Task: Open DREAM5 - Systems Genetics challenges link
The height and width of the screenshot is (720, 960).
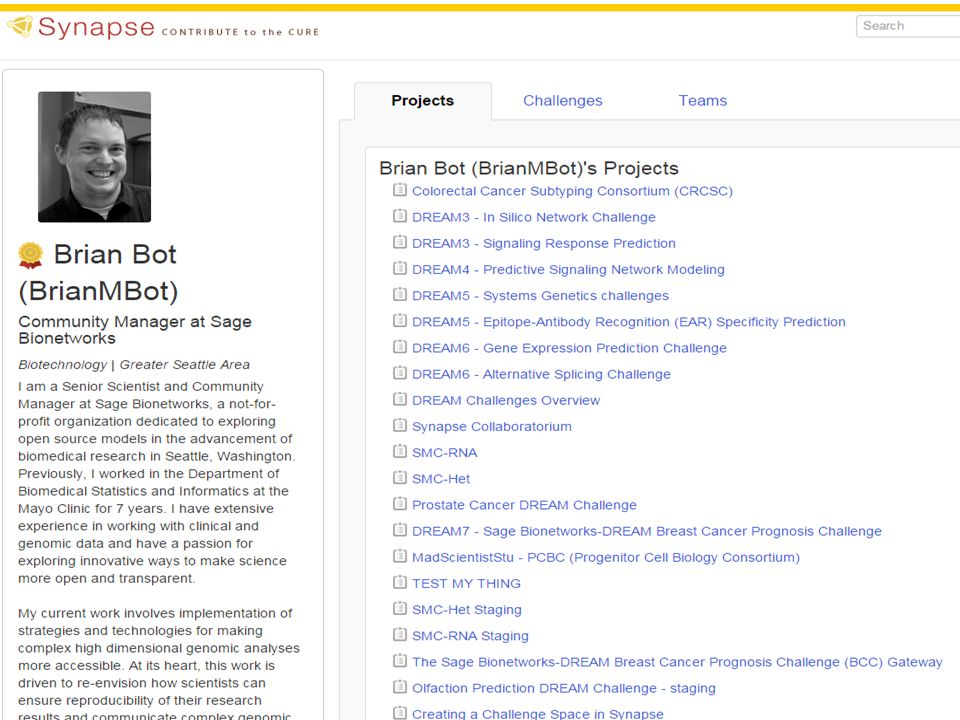Action: pos(540,296)
